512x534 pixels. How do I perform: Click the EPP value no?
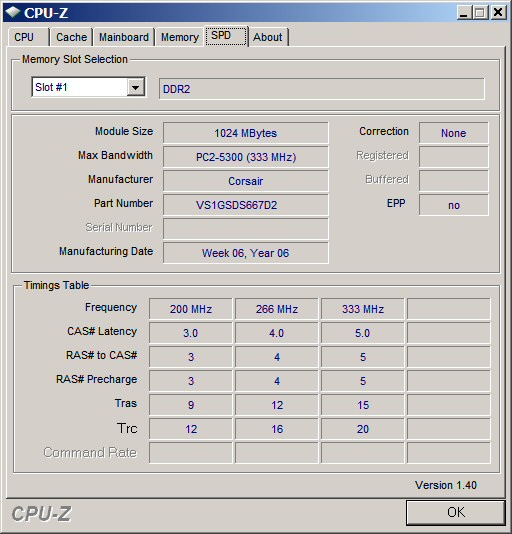453,205
